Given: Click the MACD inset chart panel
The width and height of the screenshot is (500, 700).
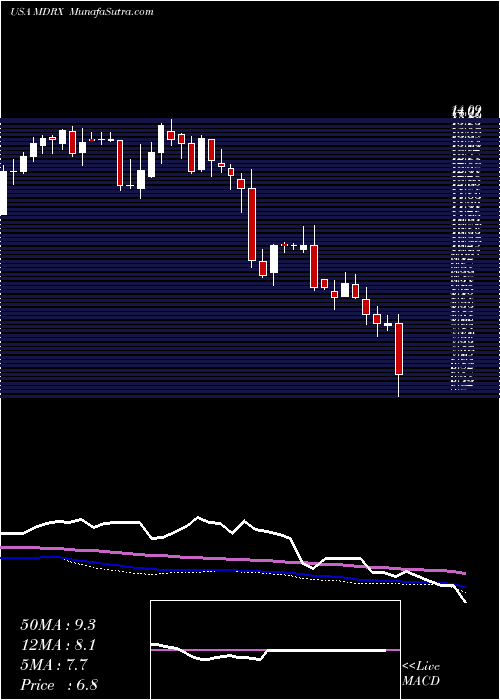Looking at the screenshot, I should [275, 650].
